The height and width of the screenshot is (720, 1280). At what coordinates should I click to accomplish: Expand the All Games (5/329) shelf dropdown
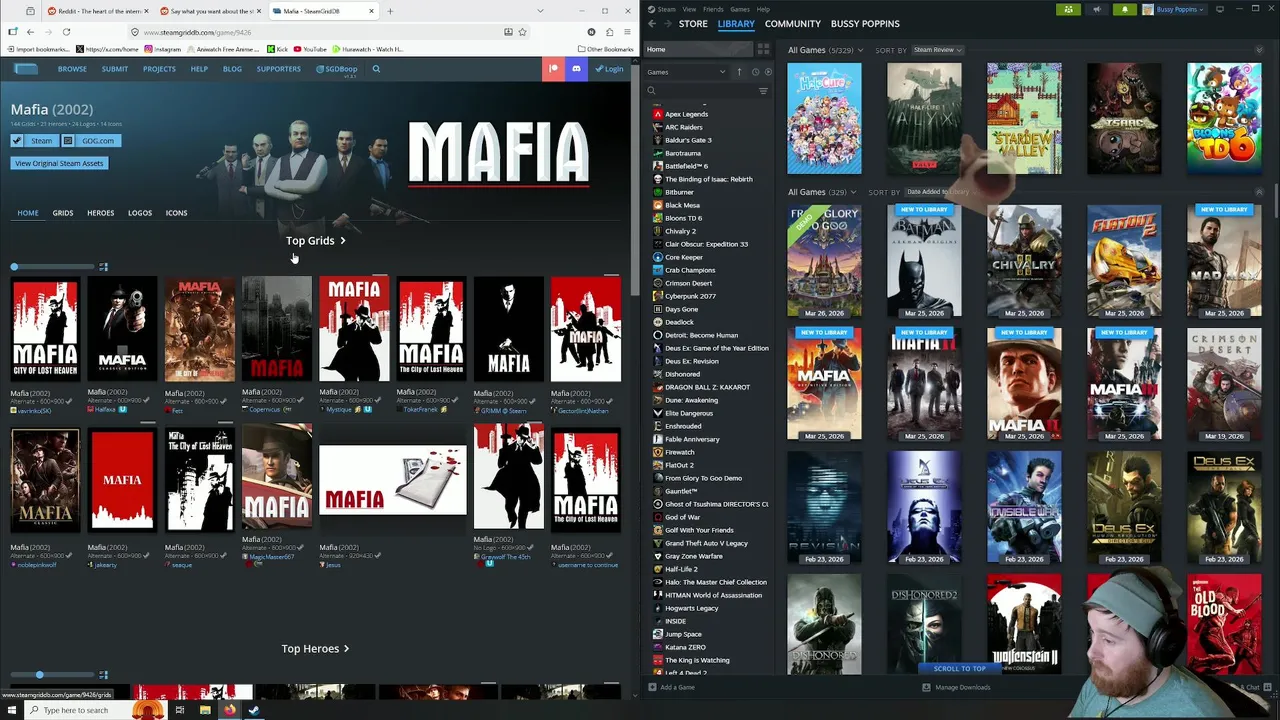coord(859,50)
